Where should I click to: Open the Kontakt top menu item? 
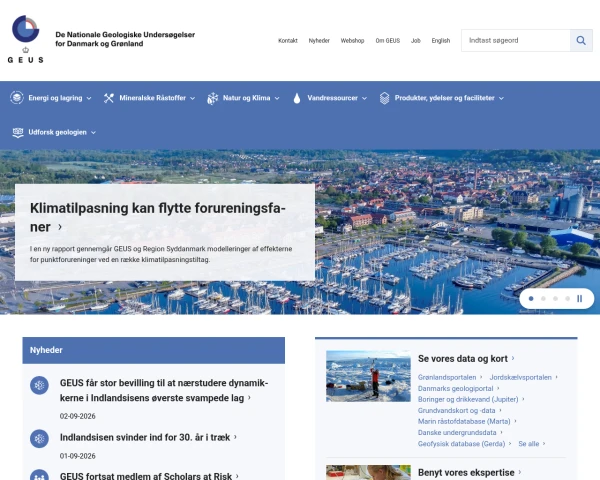(x=288, y=41)
